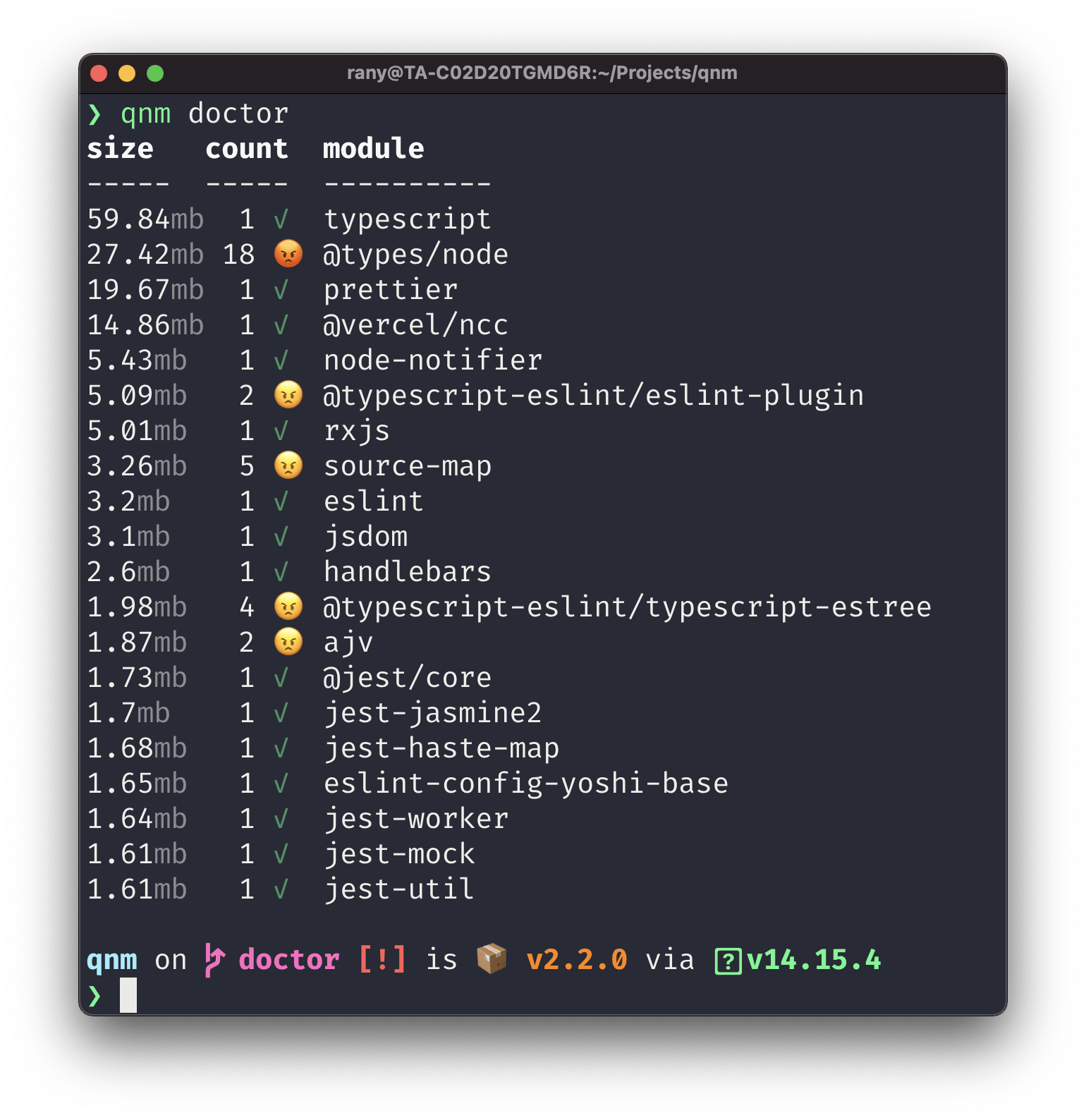Click the angry emoji beside @typescript-eslint/typescript-estree
This screenshot has width=1086, height=1120.
coord(288,607)
